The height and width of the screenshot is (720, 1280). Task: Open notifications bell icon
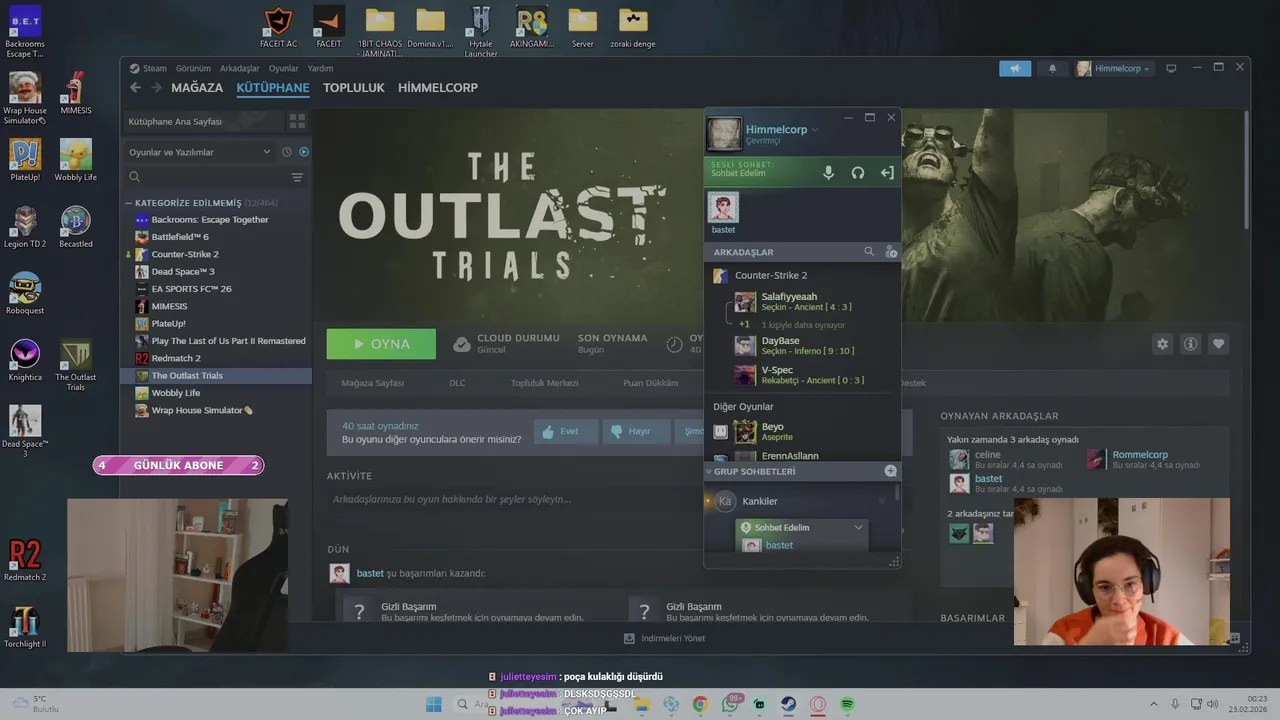(x=1052, y=69)
